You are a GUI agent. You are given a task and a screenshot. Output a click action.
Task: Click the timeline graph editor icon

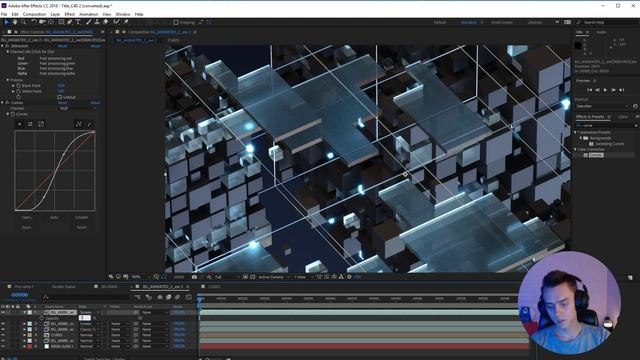(x=189, y=297)
